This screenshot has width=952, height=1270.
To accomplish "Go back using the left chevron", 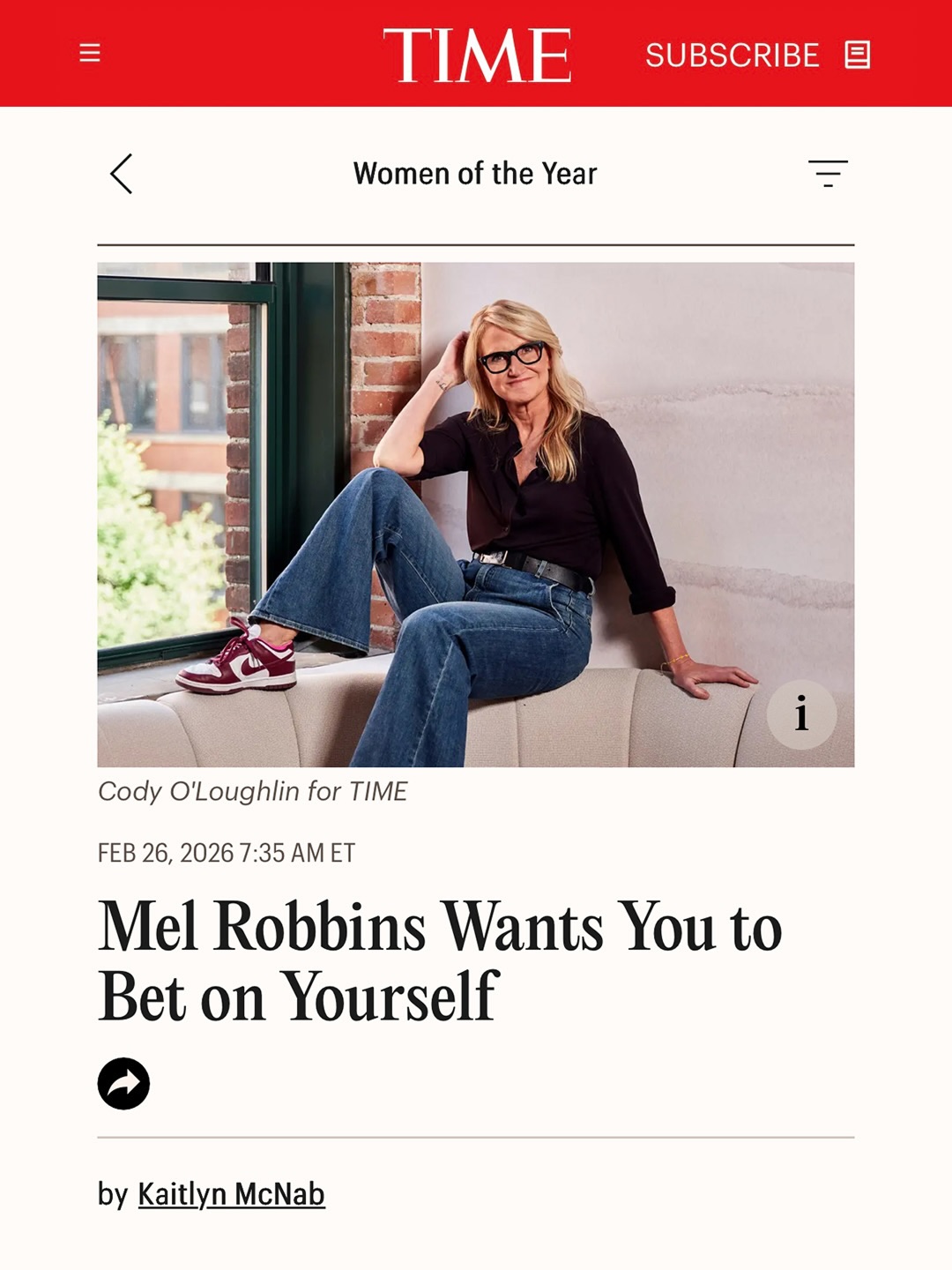I will point(122,174).
